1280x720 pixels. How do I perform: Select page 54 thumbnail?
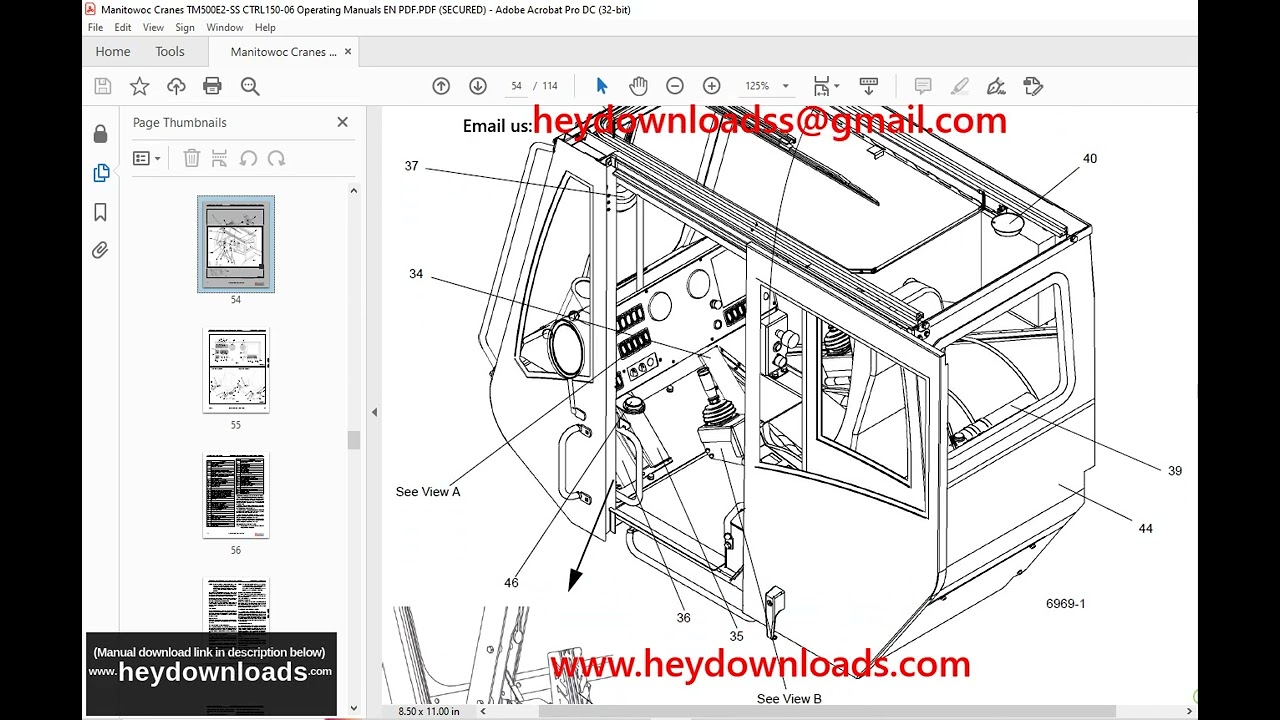point(236,244)
